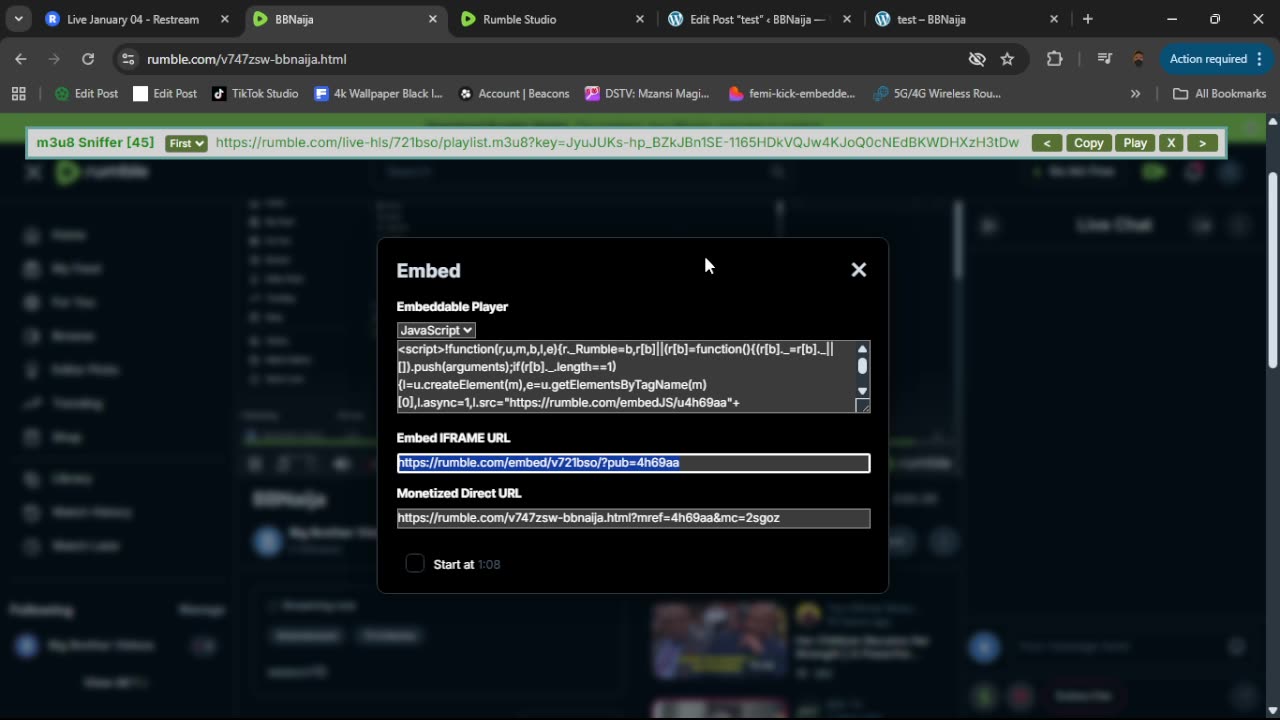Open 4k Wallpaper Black bookmark
The image size is (1280, 720).
tap(378, 93)
